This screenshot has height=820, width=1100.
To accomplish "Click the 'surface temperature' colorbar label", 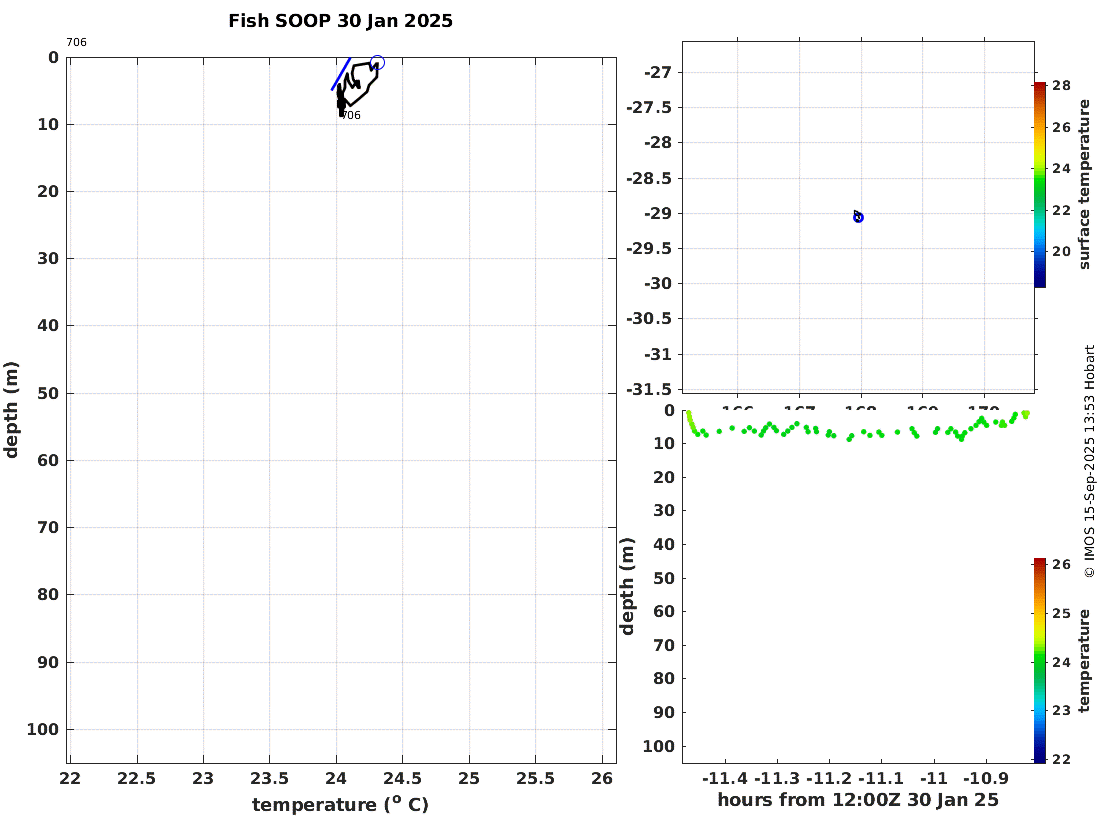I will (x=1085, y=184).
